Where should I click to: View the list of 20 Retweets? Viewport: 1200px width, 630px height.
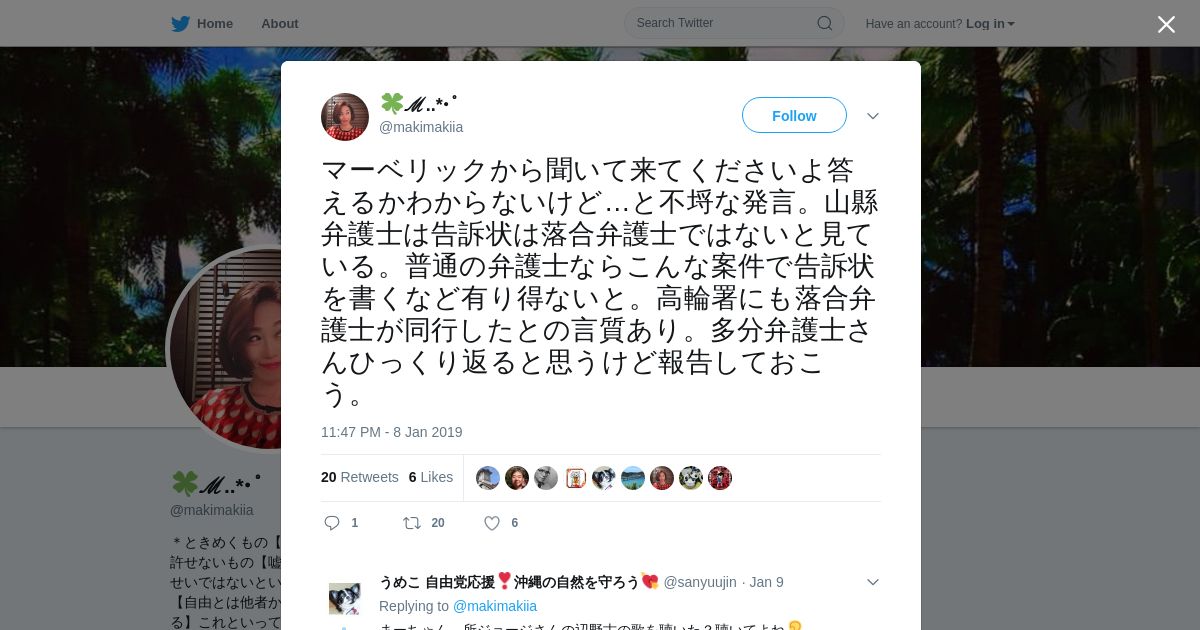360,477
